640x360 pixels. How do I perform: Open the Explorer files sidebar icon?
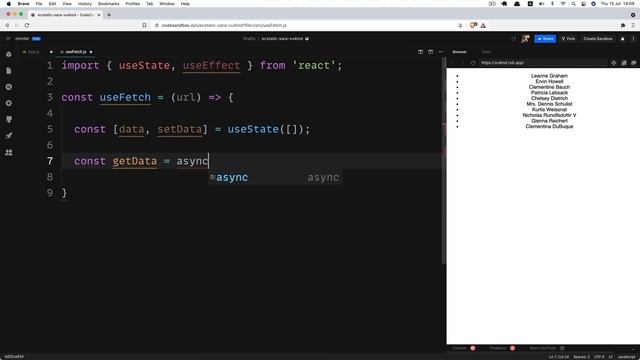[x=9, y=71]
